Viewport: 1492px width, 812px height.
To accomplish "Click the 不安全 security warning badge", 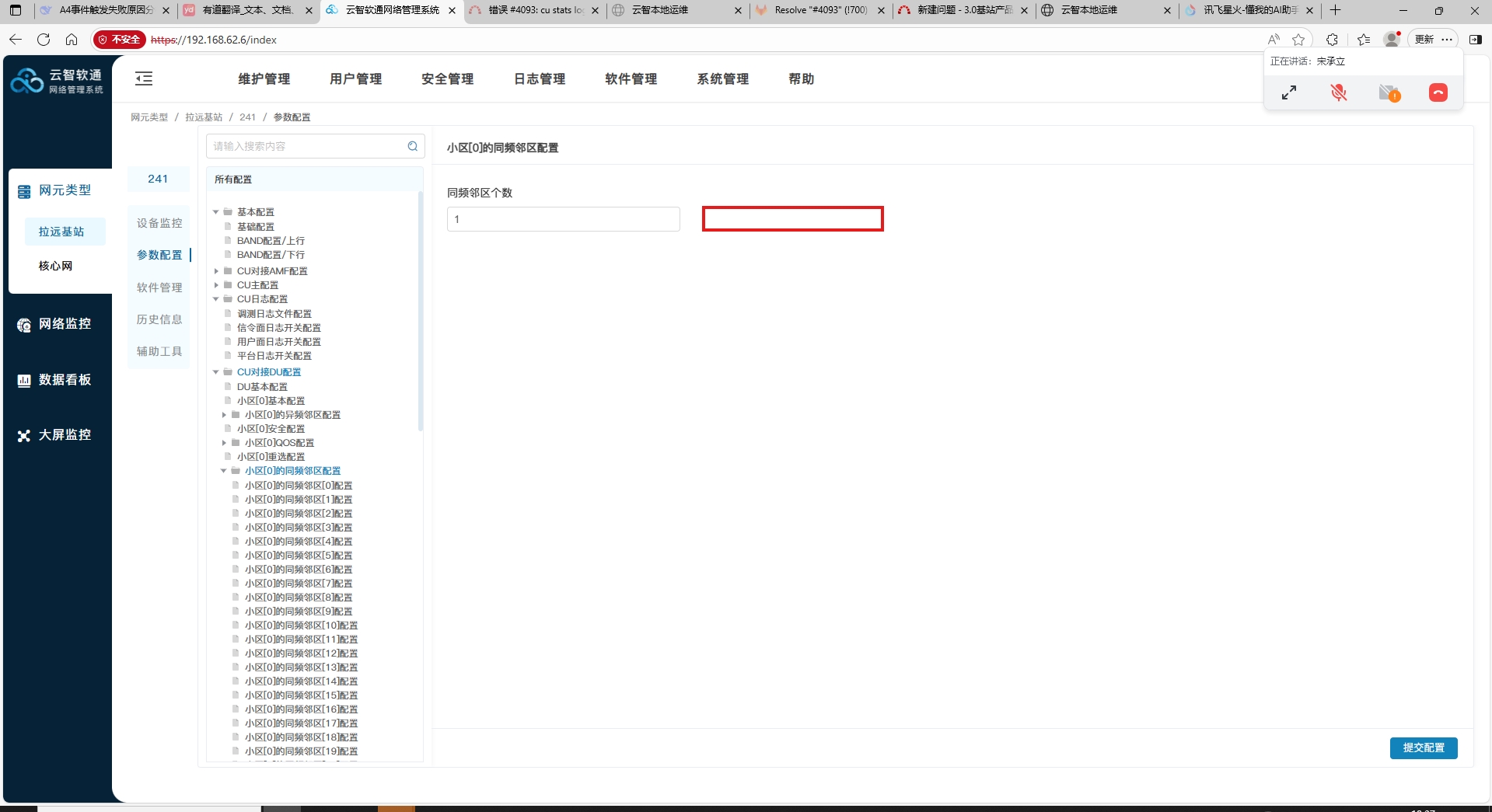I will tap(120, 40).
